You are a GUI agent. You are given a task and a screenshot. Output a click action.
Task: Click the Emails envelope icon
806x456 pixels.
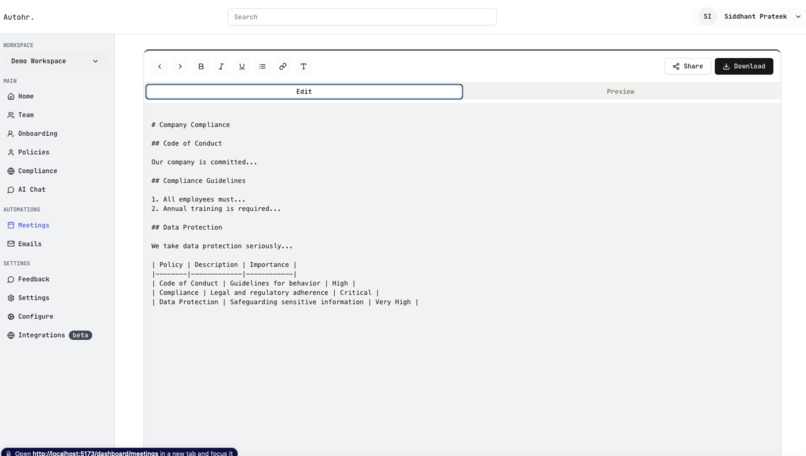pos(11,244)
